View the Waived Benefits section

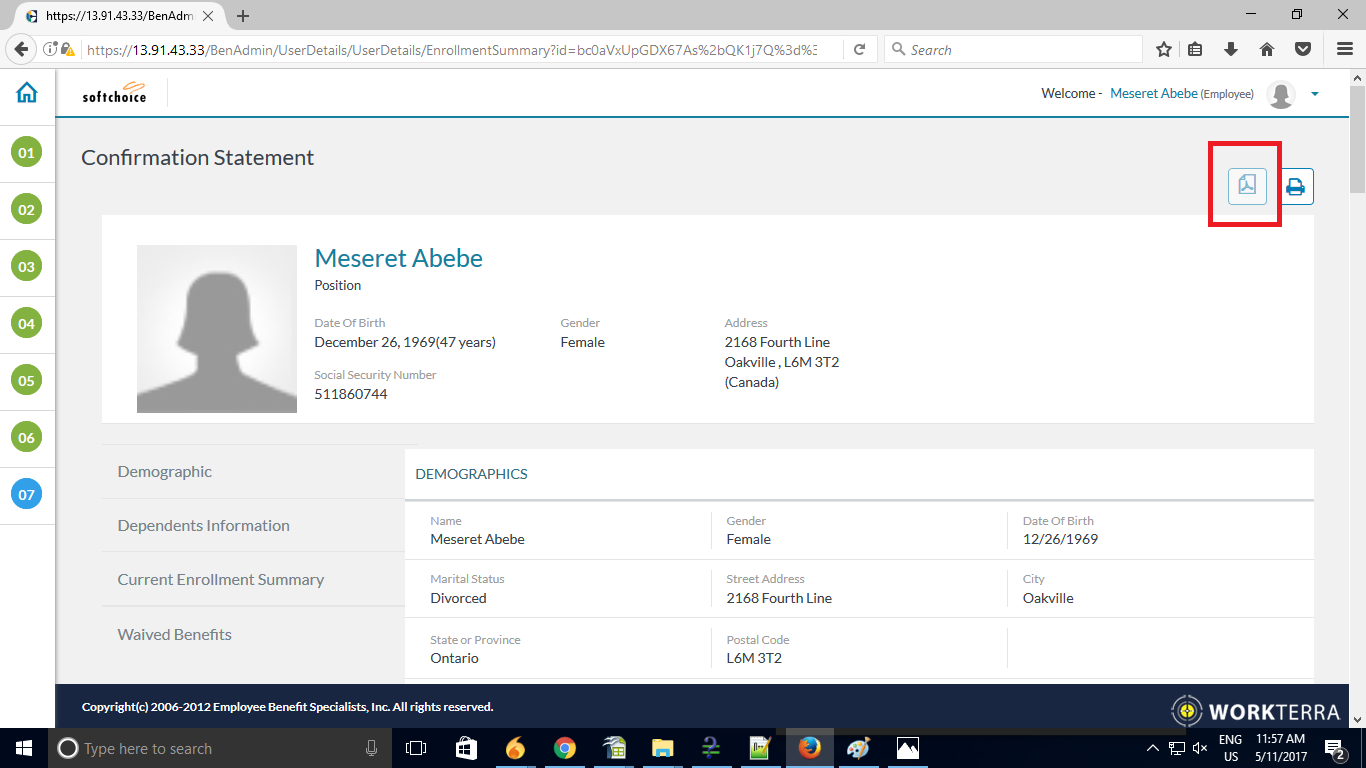click(174, 635)
